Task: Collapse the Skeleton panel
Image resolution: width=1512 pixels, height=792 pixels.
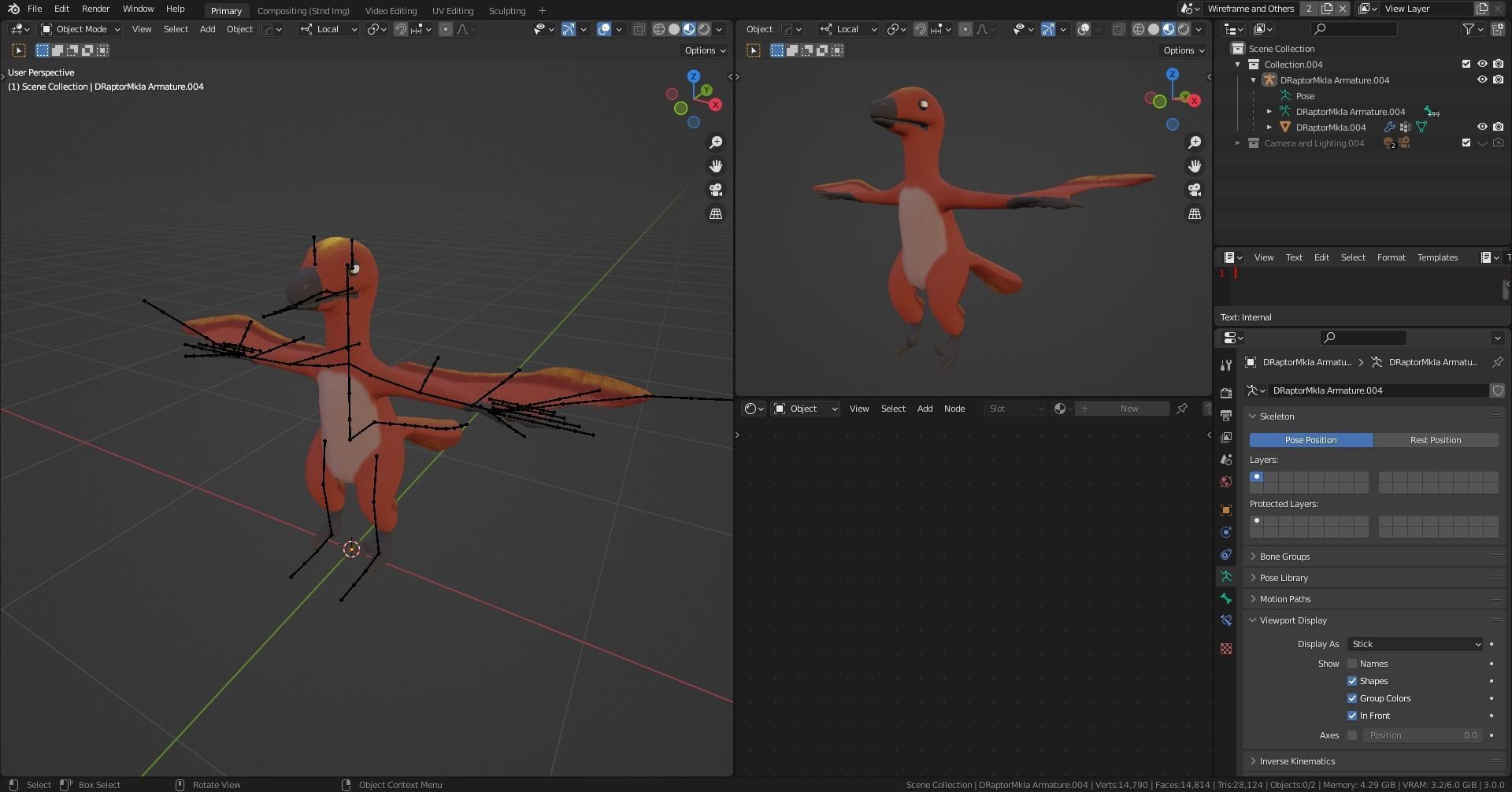Action: click(1373, 416)
